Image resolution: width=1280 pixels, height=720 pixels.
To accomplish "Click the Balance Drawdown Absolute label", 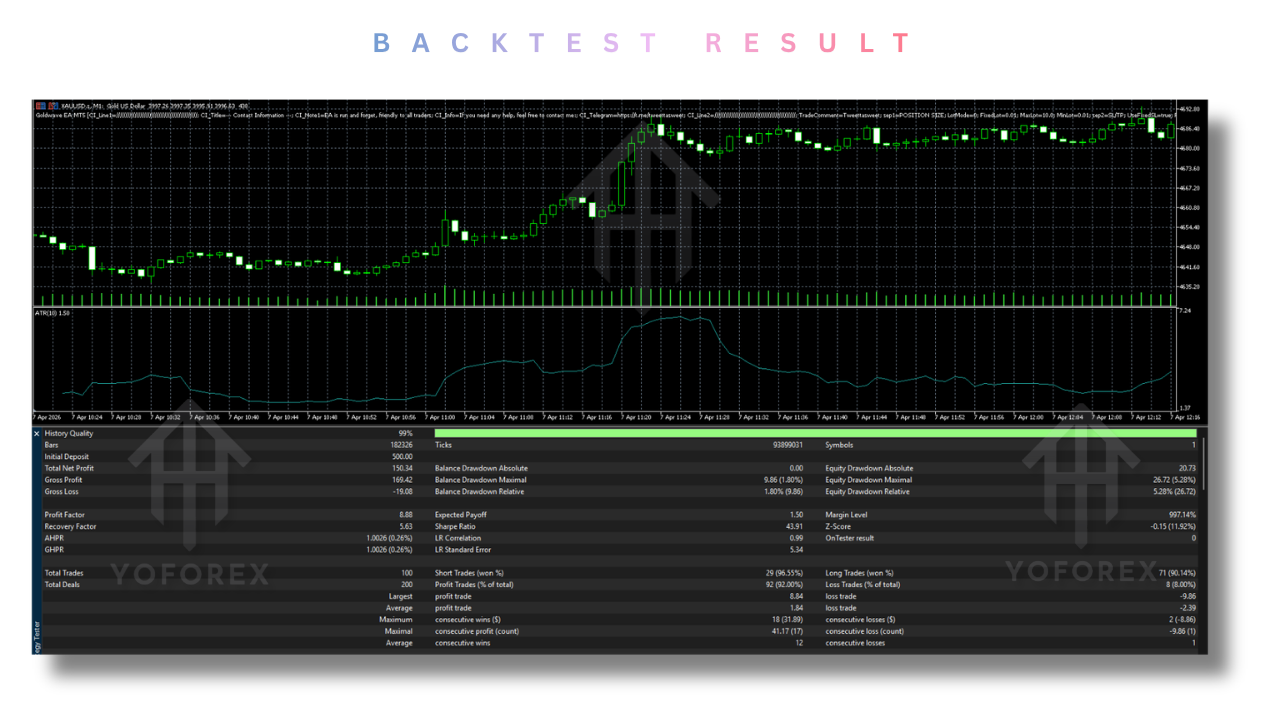I will (x=481, y=468).
